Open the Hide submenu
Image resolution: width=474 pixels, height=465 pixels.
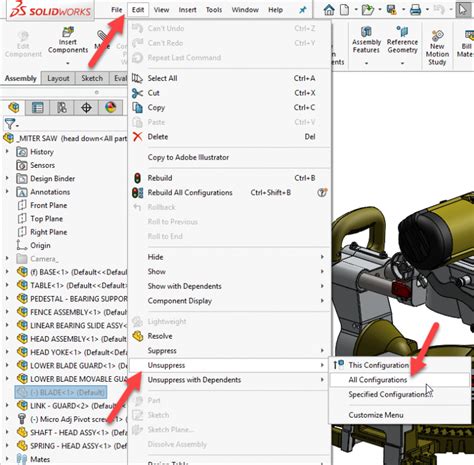(x=230, y=257)
